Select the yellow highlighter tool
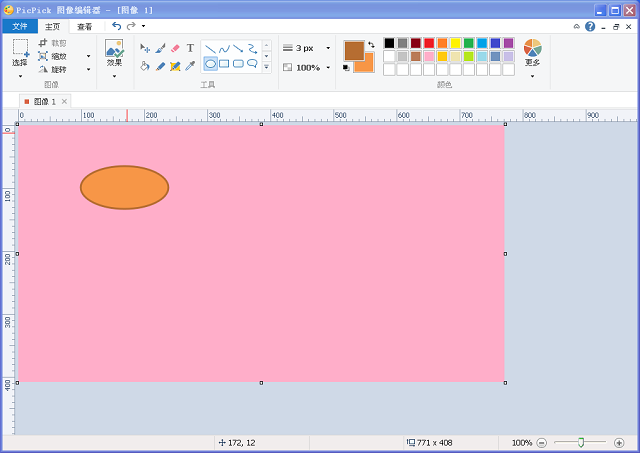Viewport: 640px width, 453px height. point(175,66)
